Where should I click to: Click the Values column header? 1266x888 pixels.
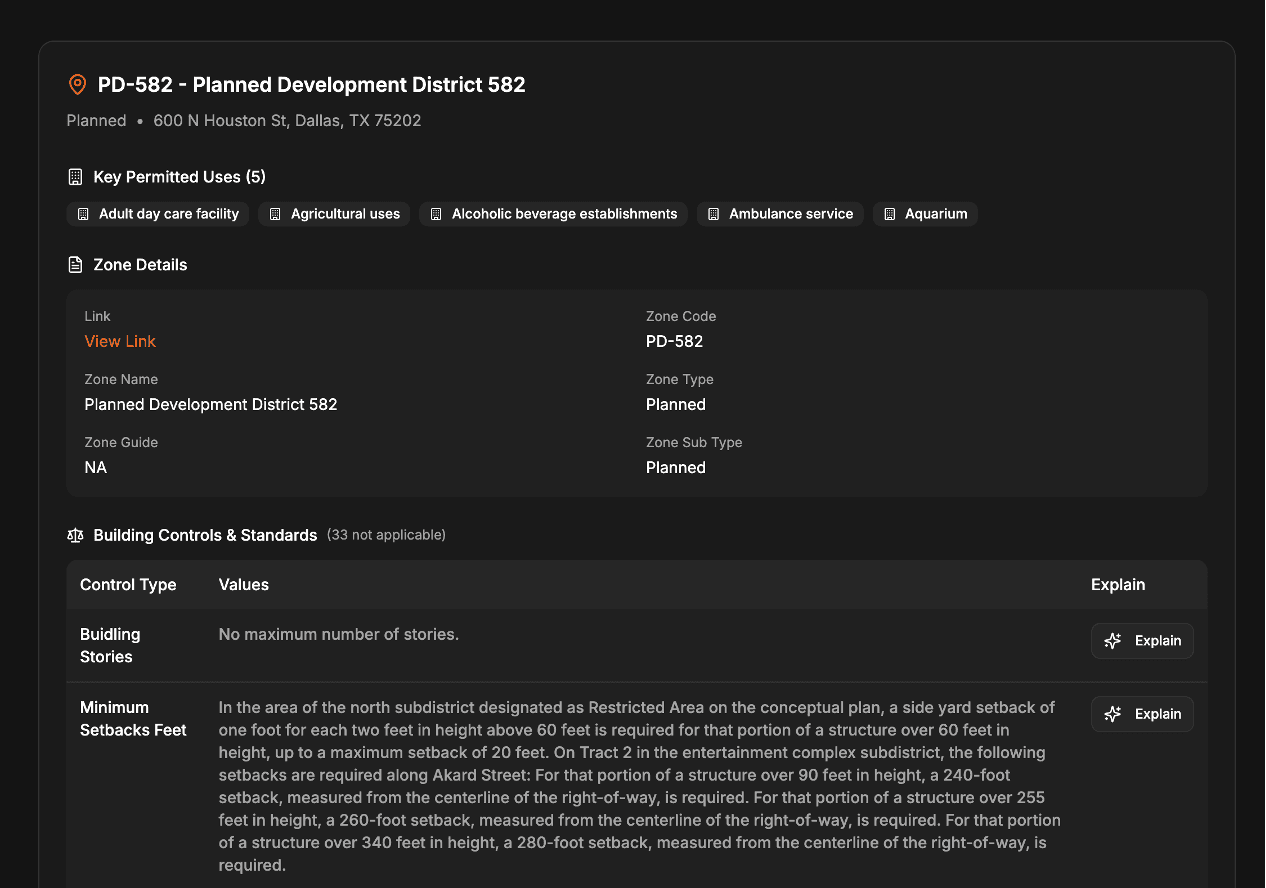pyautogui.click(x=244, y=584)
